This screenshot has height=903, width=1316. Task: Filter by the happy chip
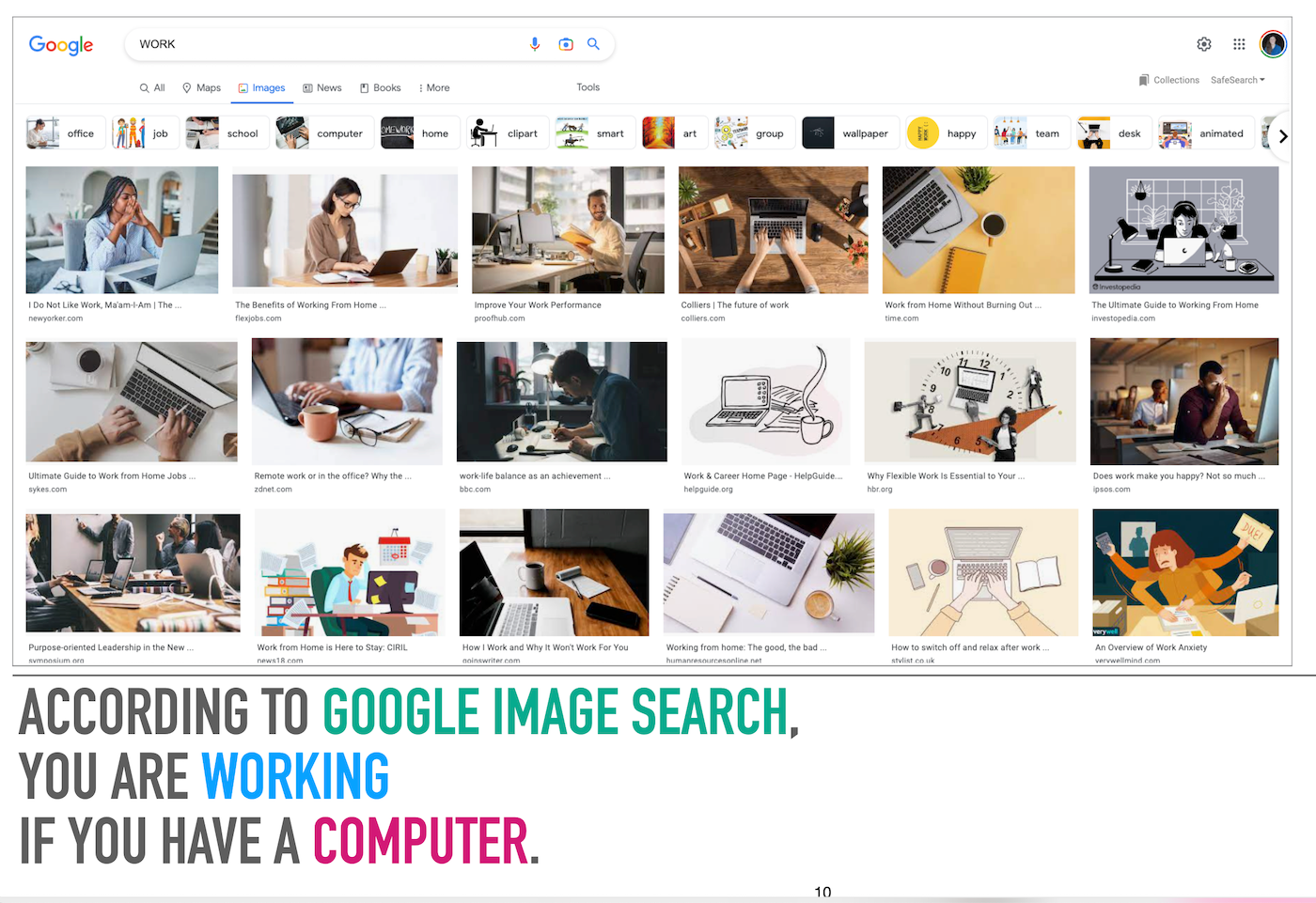(x=947, y=133)
